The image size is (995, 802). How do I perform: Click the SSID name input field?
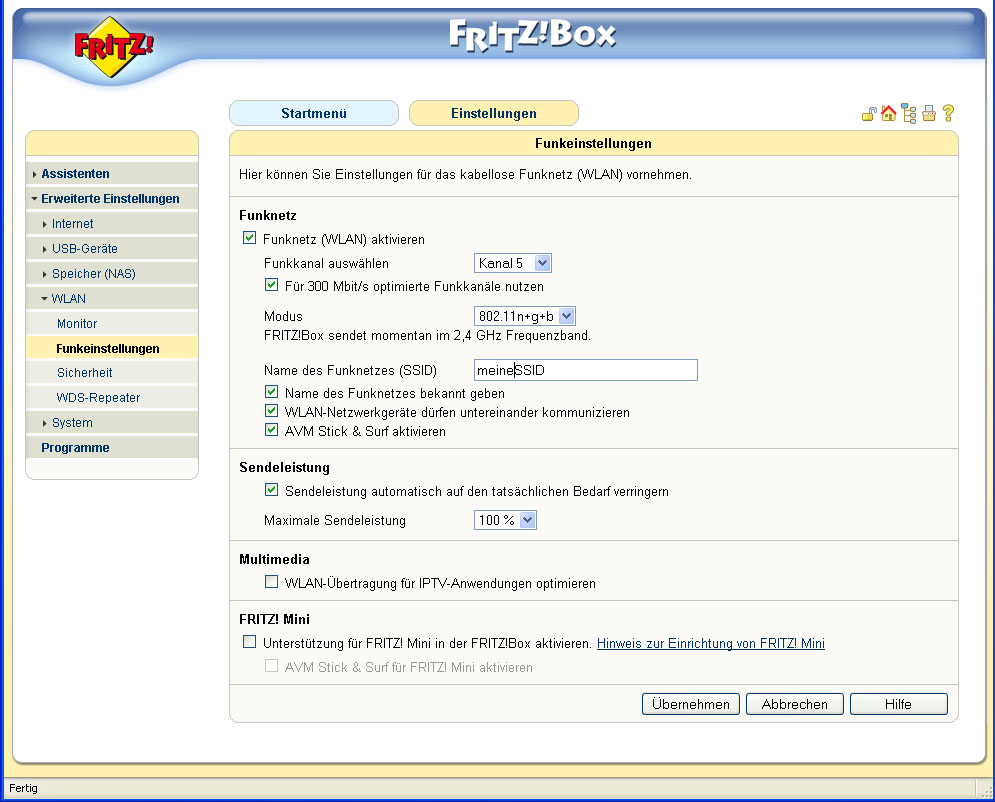point(586,370)
